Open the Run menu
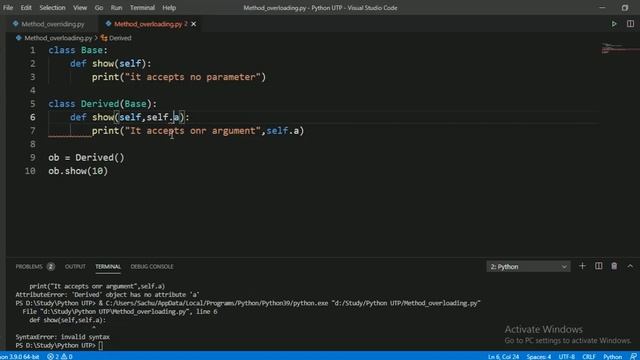This screenshot has height=360, width=640. (x=116, y=8)
